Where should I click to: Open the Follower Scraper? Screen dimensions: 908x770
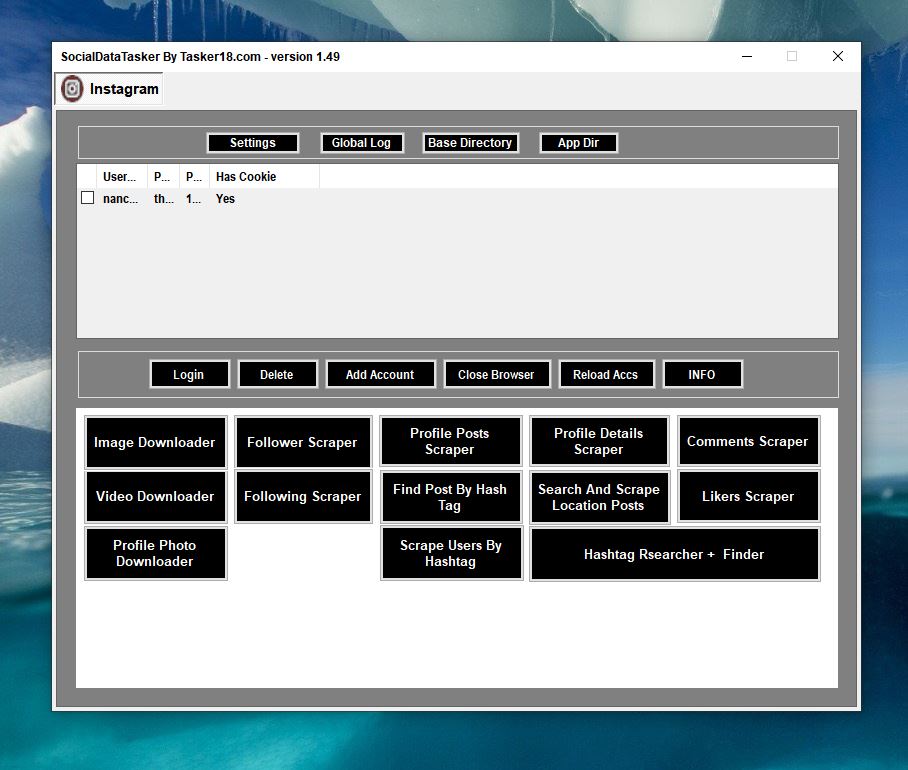click(303, 442)
